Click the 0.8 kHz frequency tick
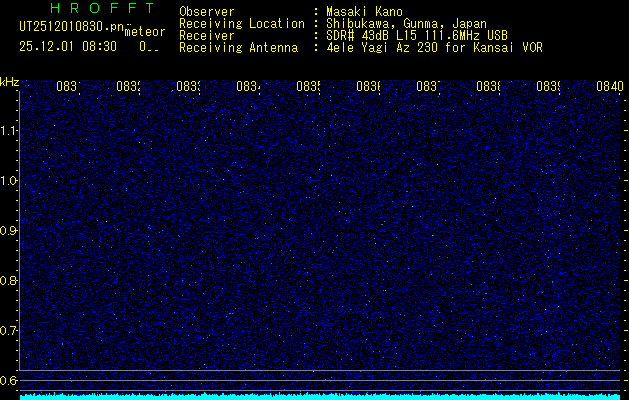This screenshot has height=400, width=629. coord(9,280)
